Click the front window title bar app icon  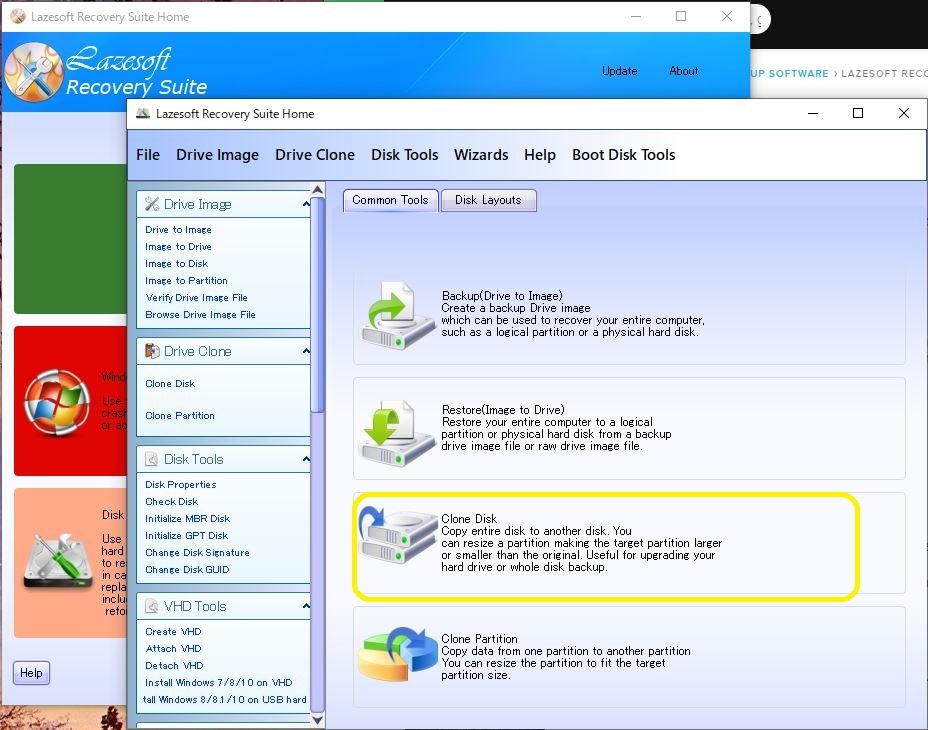coord(143,114)
